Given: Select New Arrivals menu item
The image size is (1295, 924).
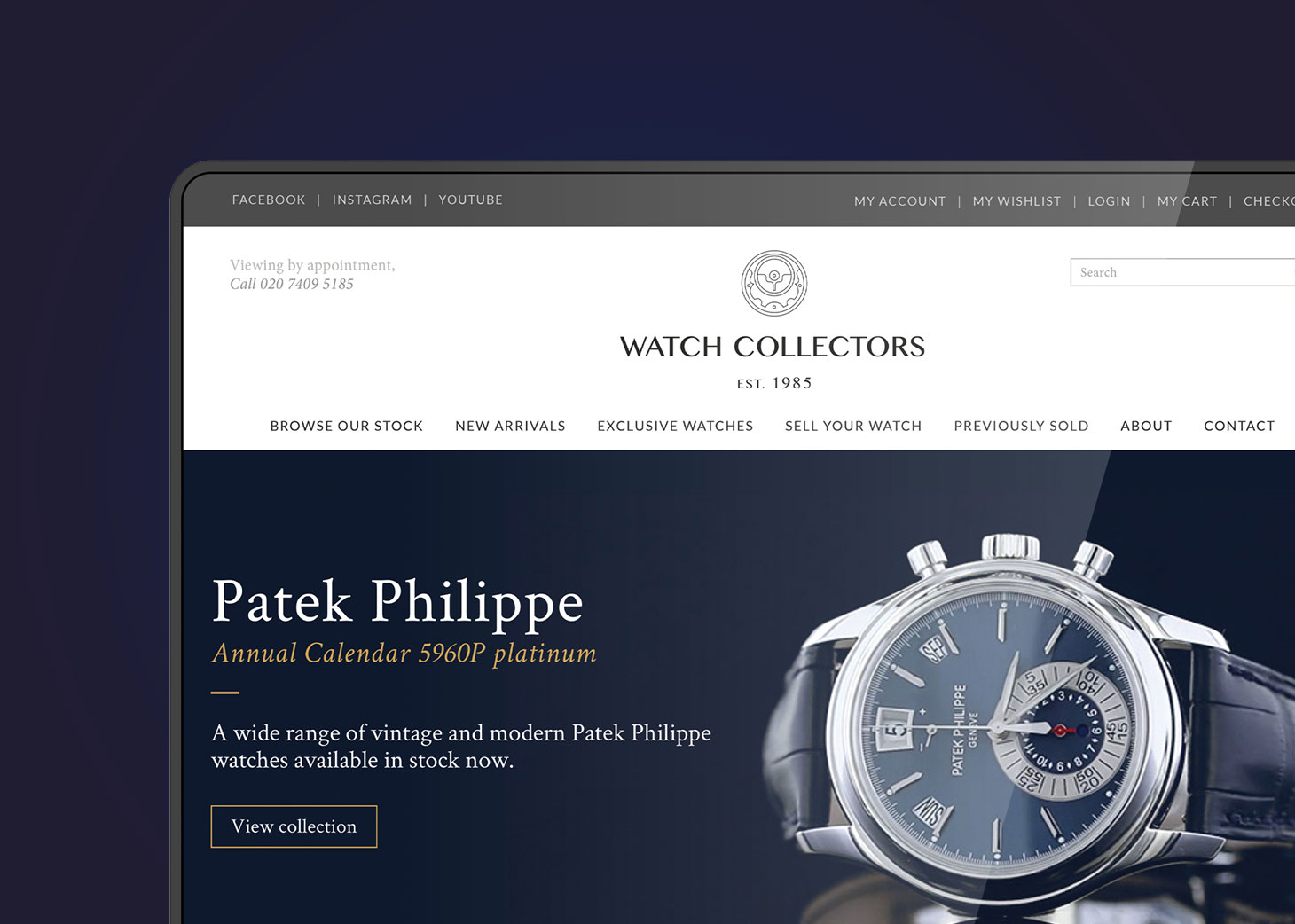Looking at the screenshot, I should pyautogui.click(x=511, y=426).
